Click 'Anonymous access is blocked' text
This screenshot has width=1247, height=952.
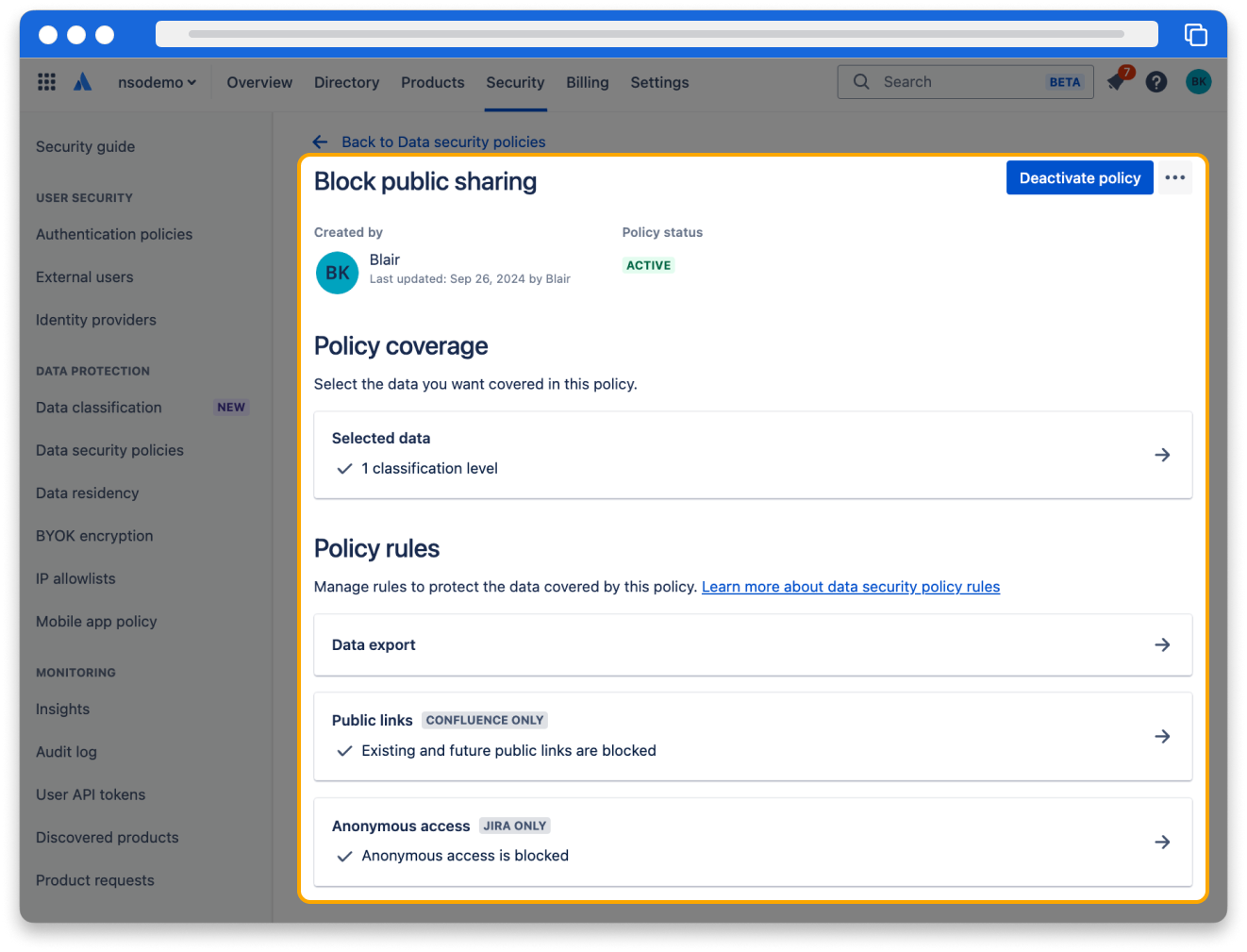465,856
